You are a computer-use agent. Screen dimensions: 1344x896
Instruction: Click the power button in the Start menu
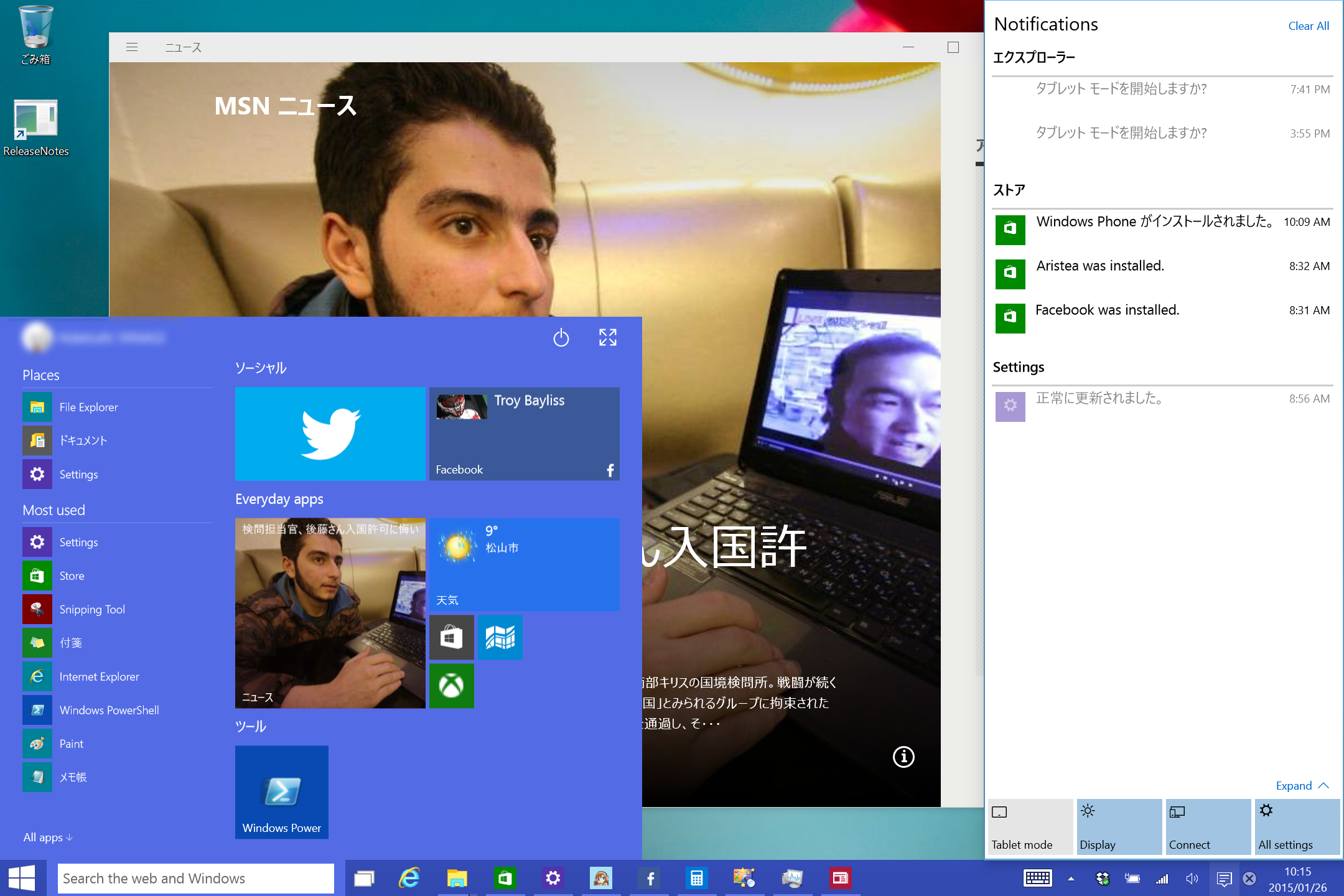(x=561, y=338)
